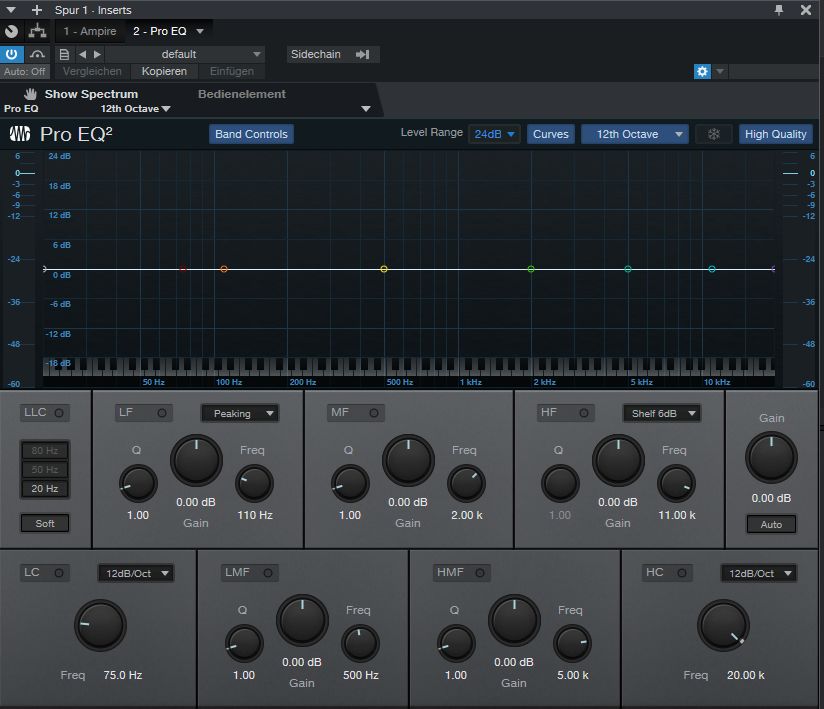Click the Einfügen paste button
The width and height of the screenshot is (824, 709).
pos(231,71)
